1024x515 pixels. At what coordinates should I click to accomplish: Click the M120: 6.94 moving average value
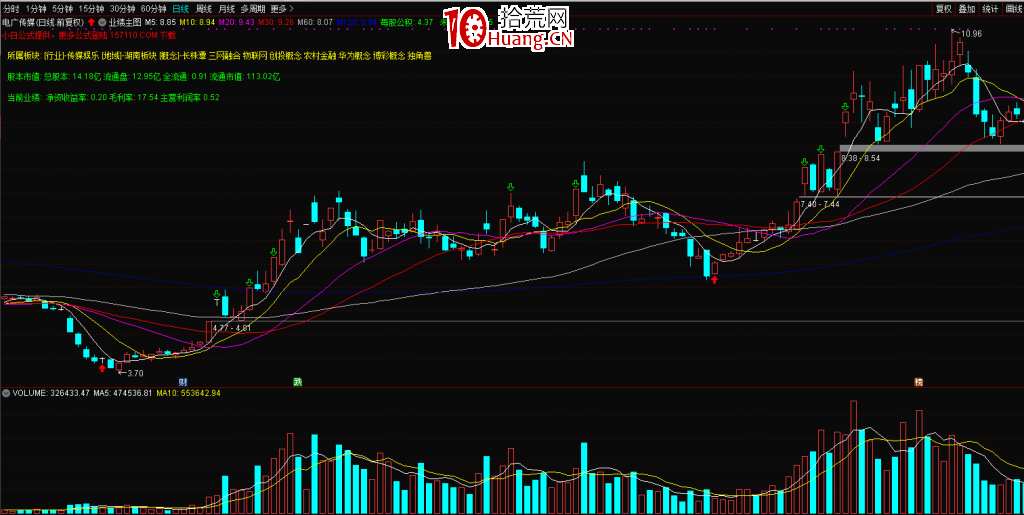(x=357, y=22)
